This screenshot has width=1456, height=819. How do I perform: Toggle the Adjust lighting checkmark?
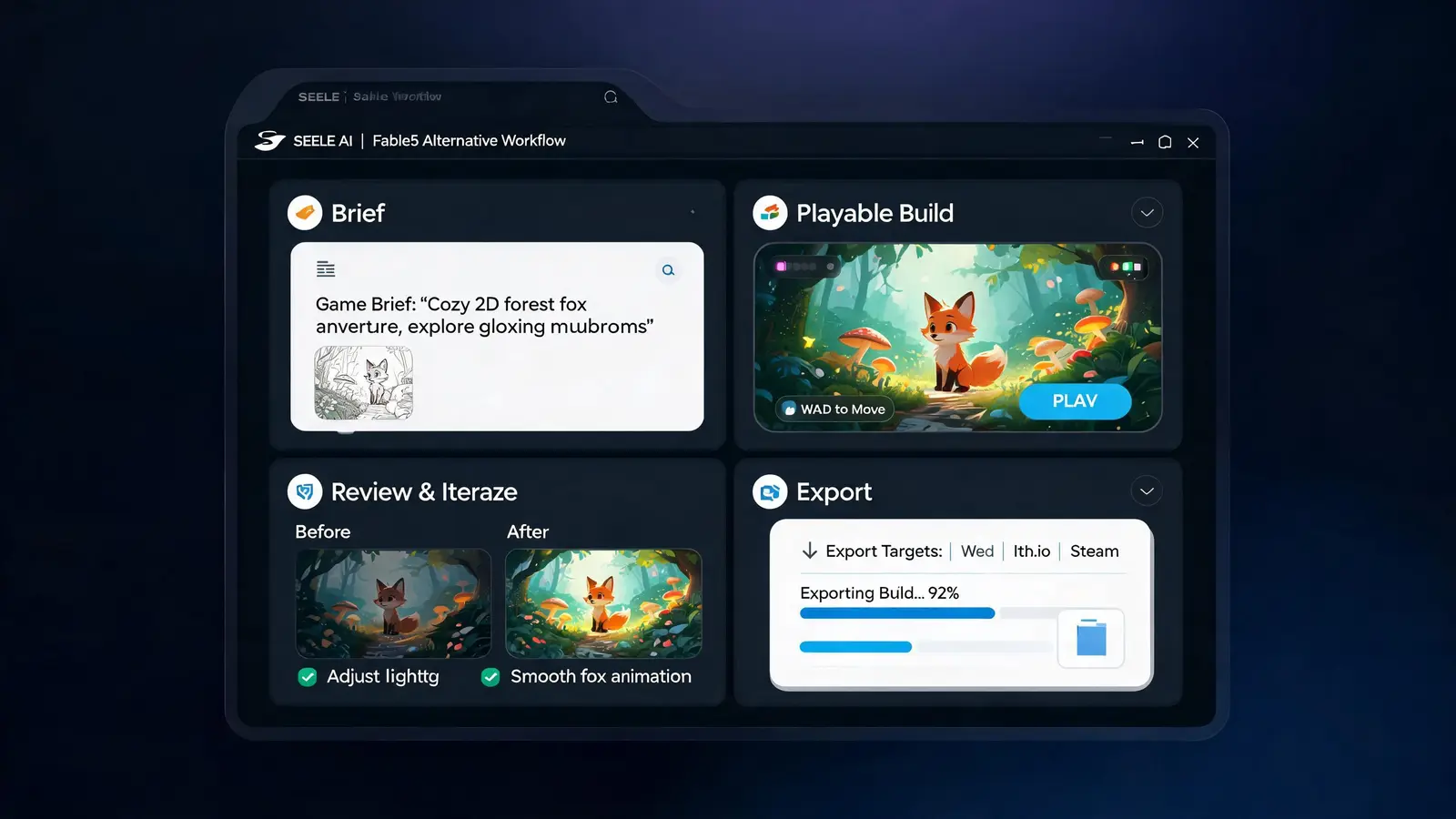(x=308, y=677)
